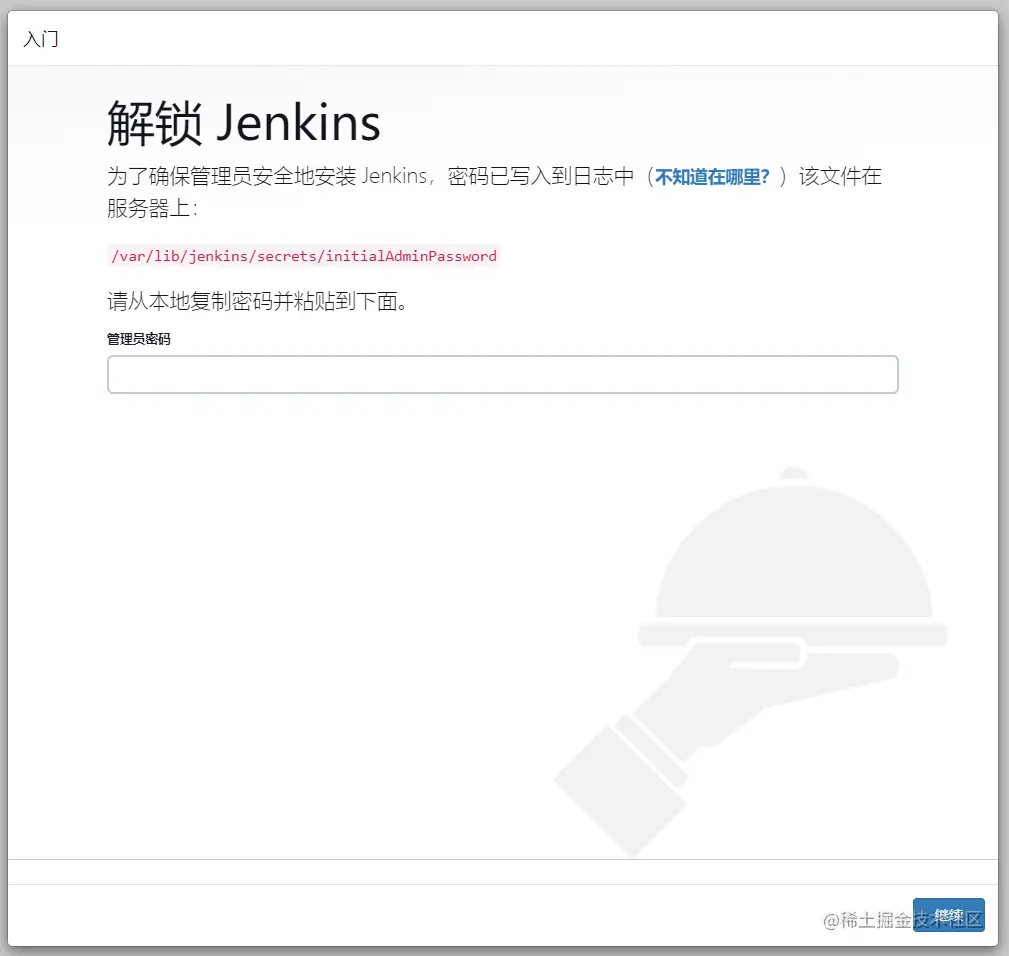
Task: Open the 不知道在哪里? help link
Action: (712, 176)
